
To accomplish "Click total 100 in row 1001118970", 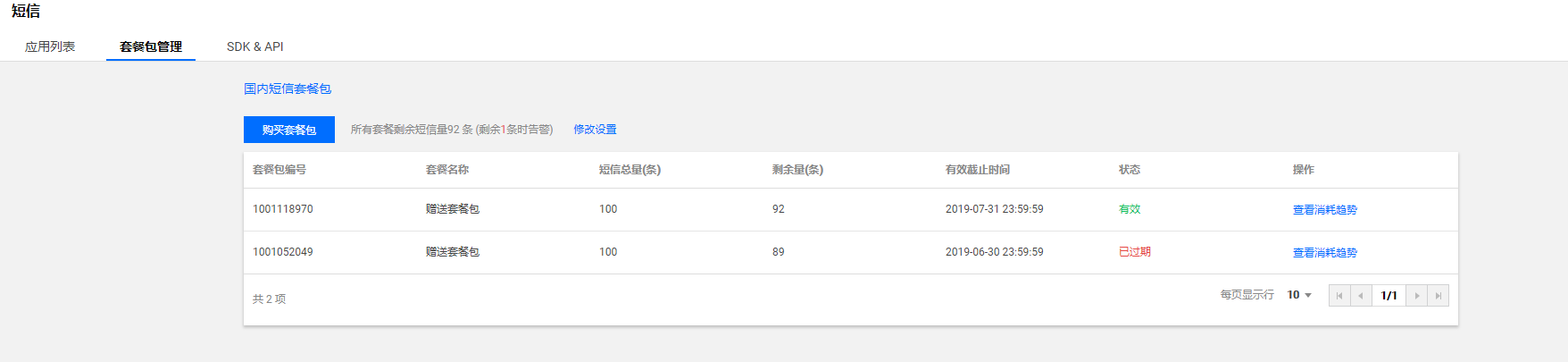I will click(608, 209).
